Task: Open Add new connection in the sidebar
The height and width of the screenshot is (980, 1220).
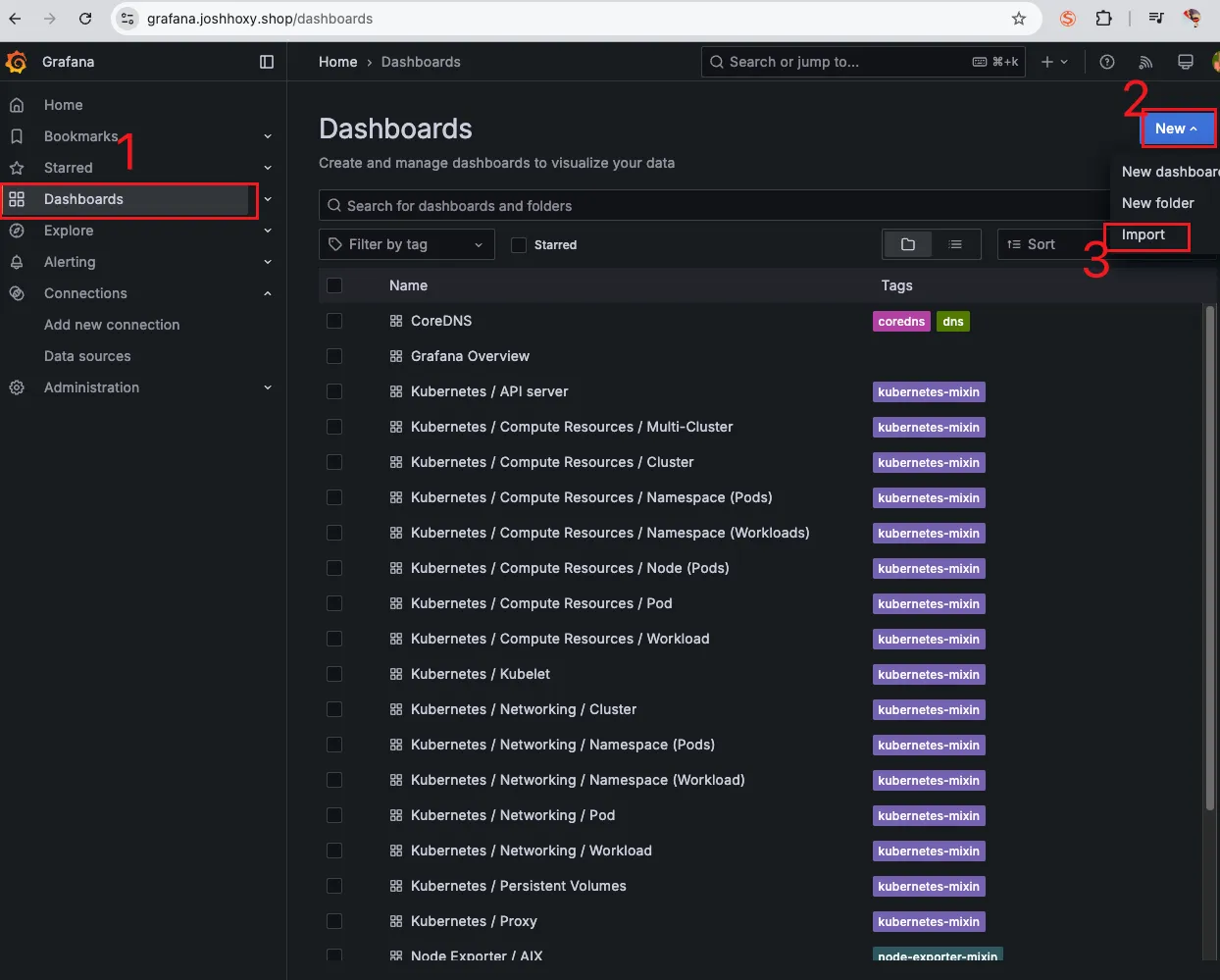Action: (x=112, y=325)
